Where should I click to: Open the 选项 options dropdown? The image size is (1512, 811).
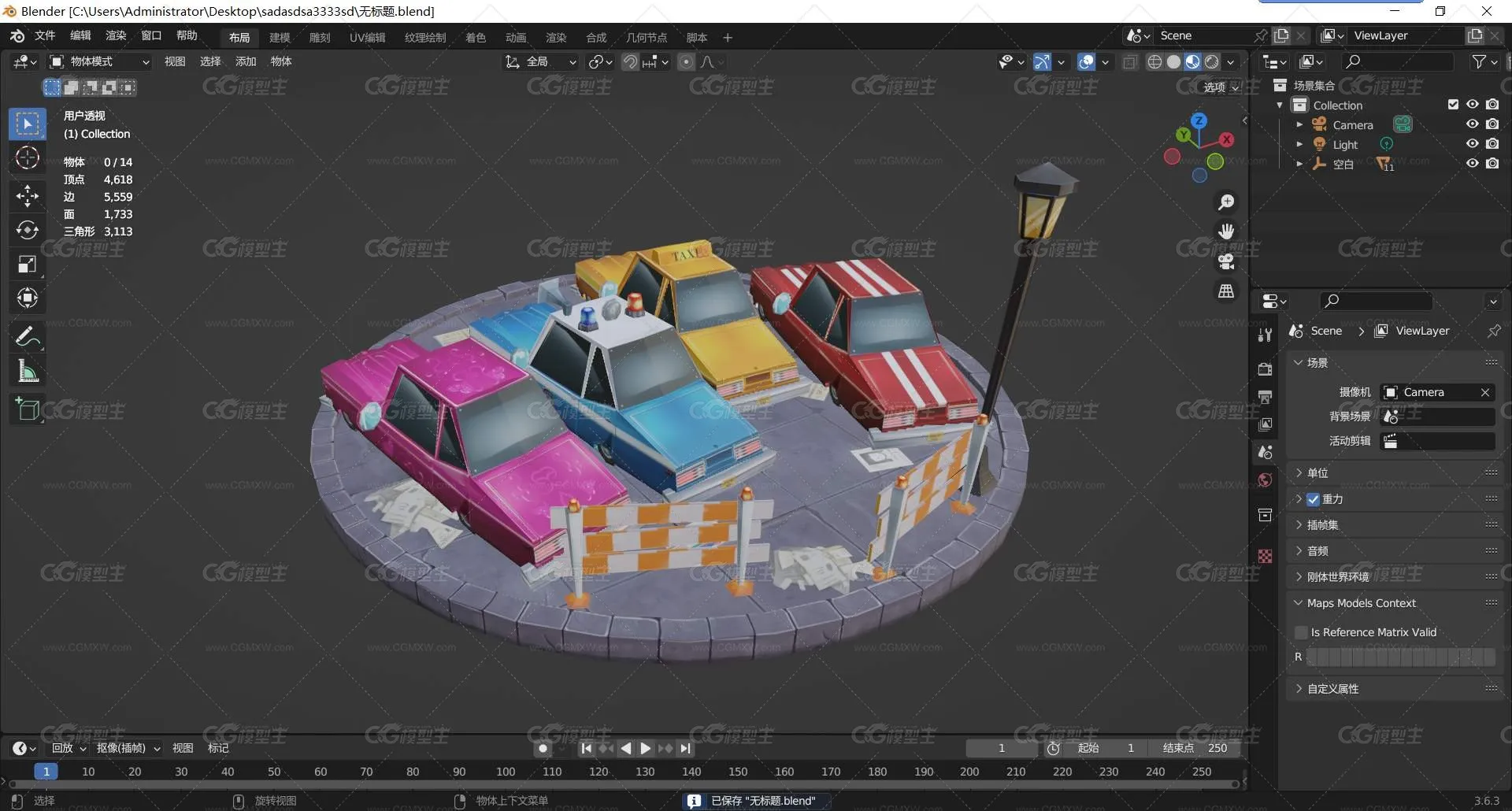(x=1221, y=87)
